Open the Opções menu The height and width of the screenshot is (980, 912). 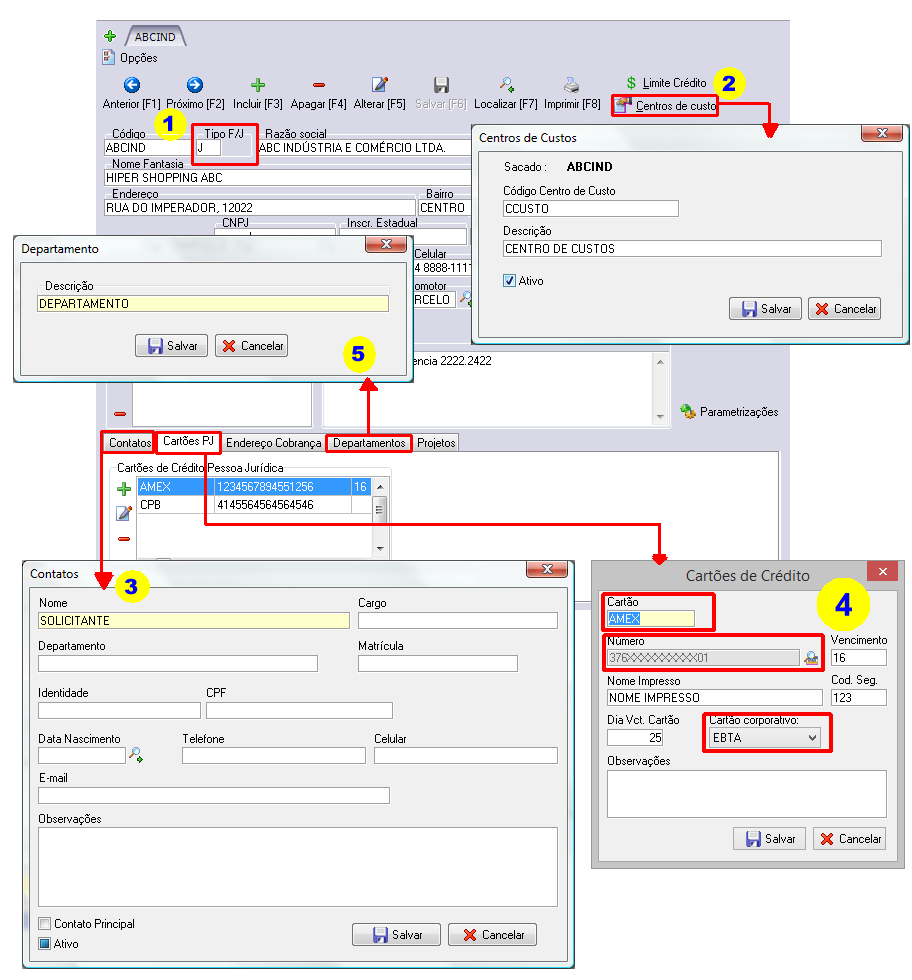tap(130, 58)
